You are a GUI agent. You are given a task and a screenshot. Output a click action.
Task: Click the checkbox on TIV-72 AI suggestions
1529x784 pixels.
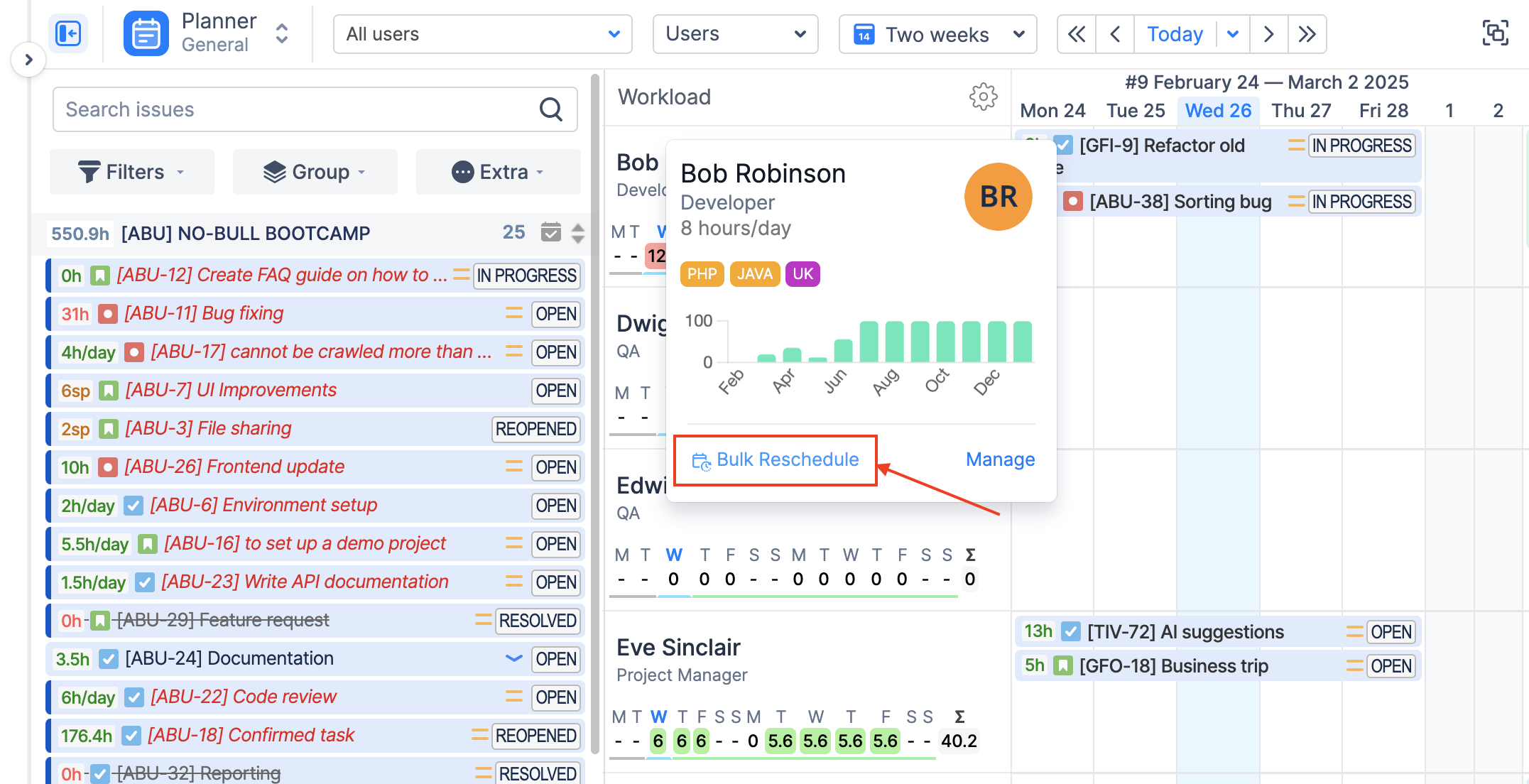point(1070,631)
